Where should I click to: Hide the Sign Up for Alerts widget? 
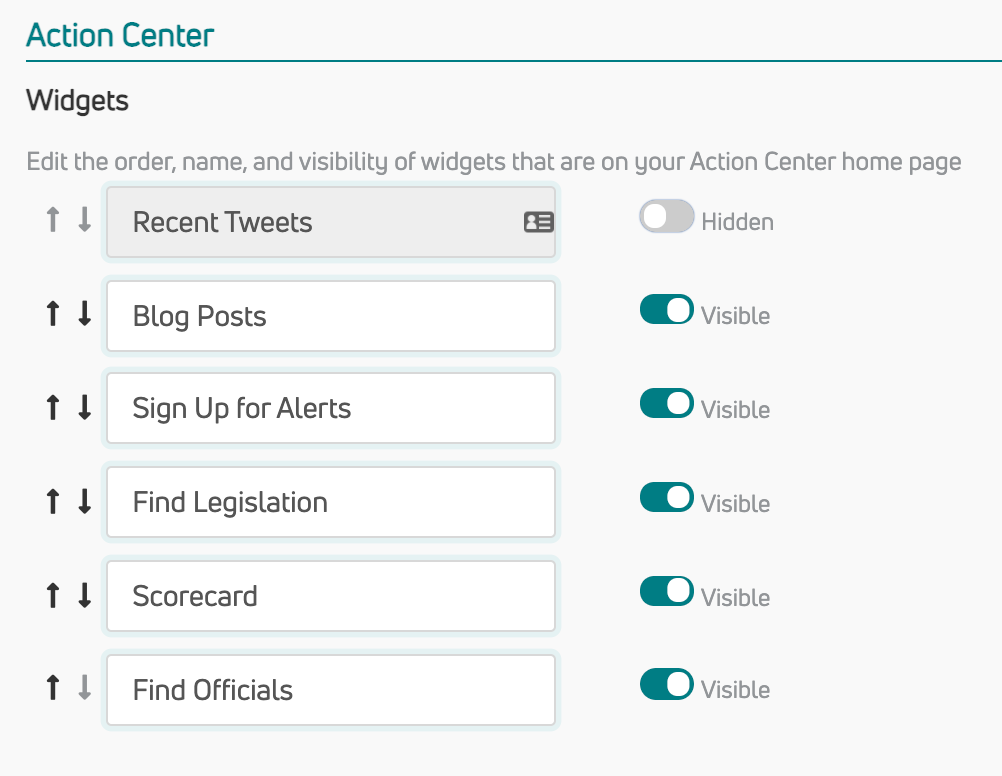pos(667,404)
